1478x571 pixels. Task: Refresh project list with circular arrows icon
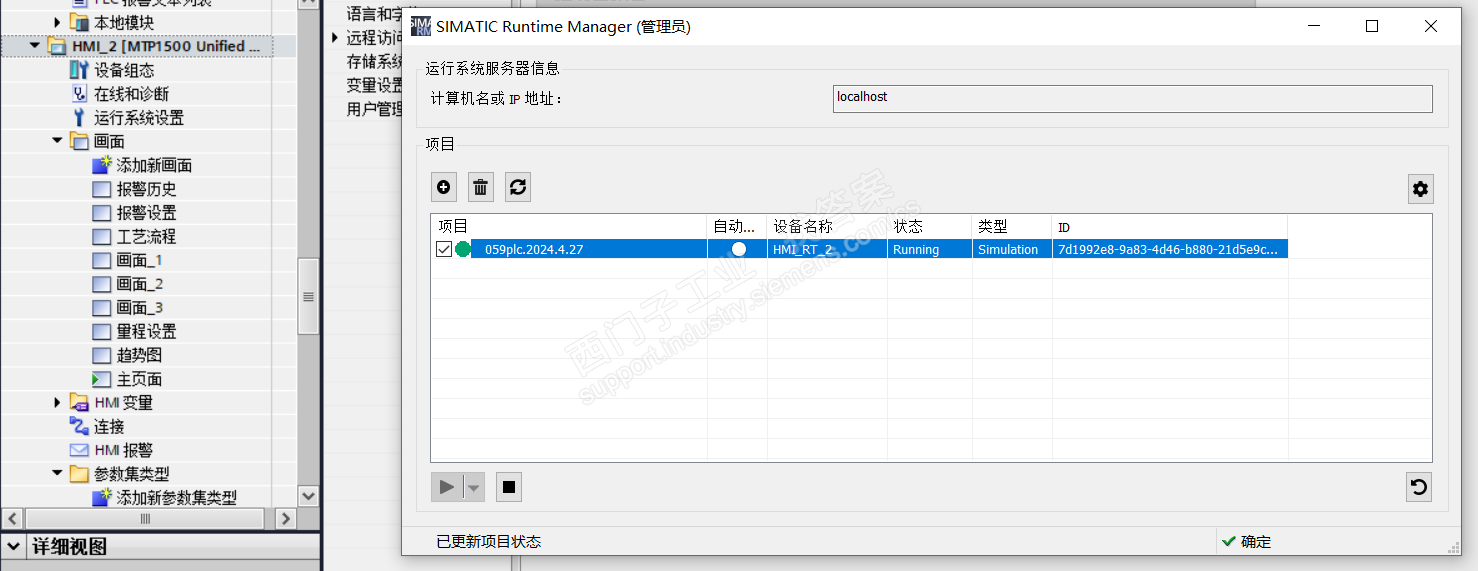518,187
